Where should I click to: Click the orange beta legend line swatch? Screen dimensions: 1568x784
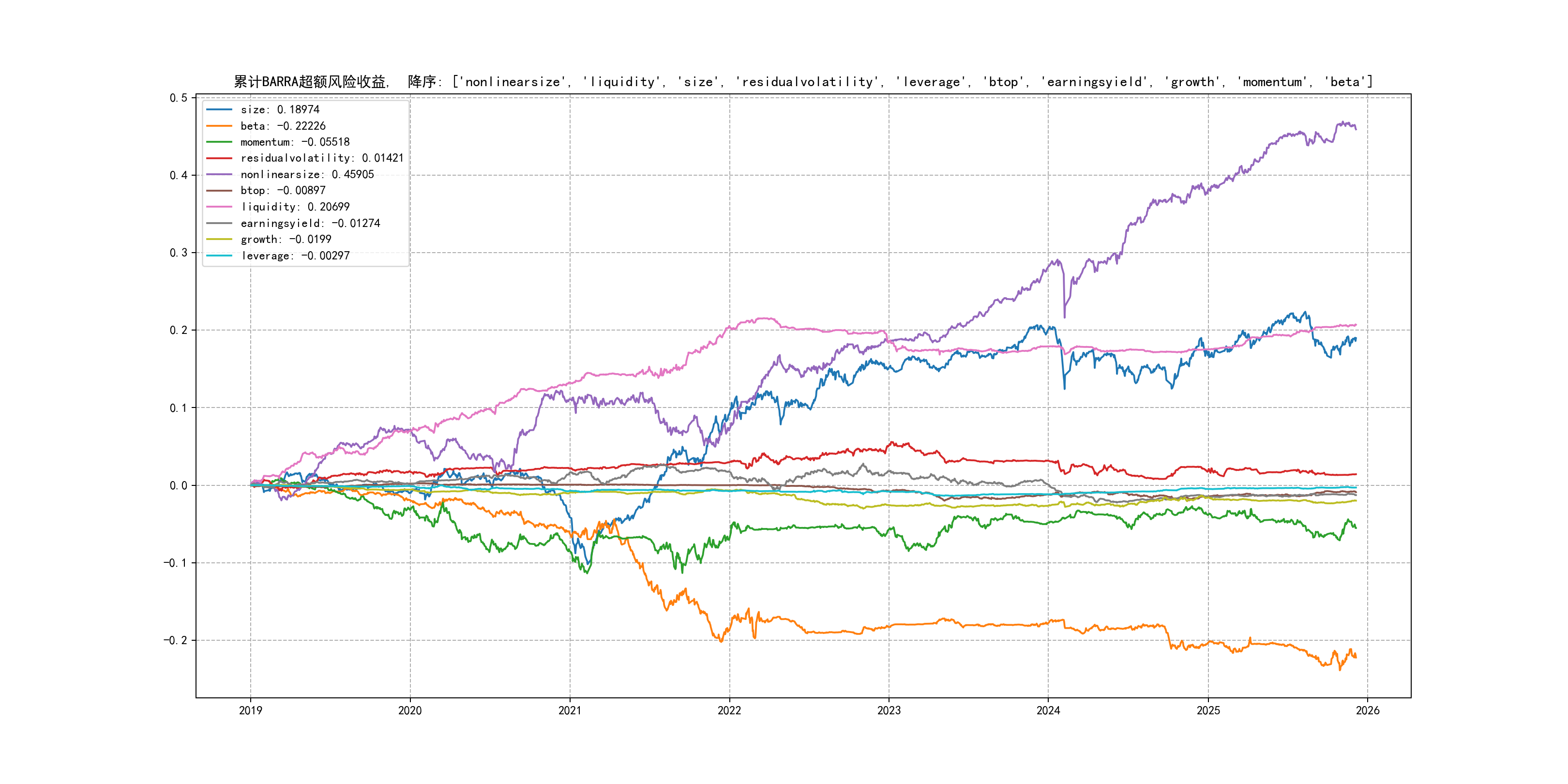(x=219, y=126)
